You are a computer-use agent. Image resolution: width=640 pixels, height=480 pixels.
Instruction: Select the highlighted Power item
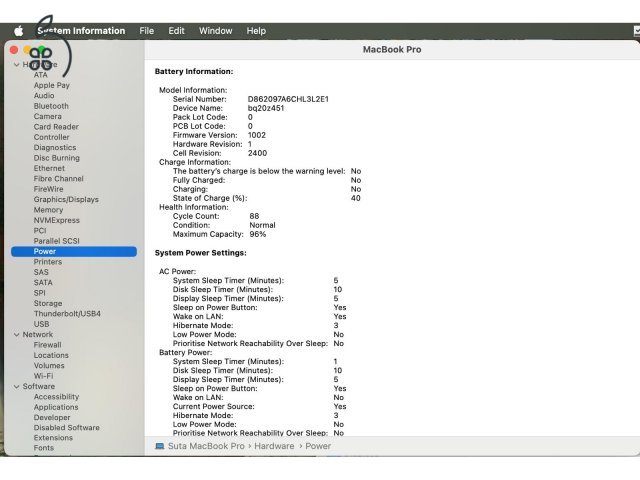point(74,251)
